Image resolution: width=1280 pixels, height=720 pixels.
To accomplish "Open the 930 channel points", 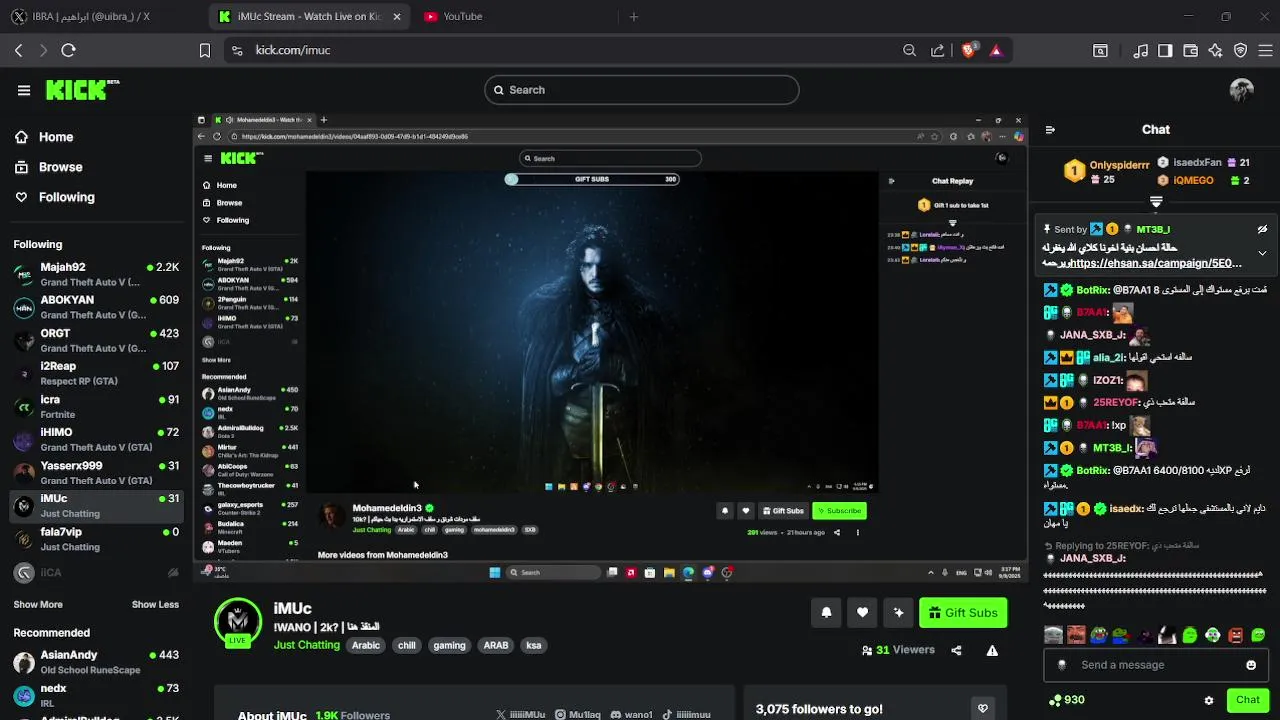I will point(1066,700).
